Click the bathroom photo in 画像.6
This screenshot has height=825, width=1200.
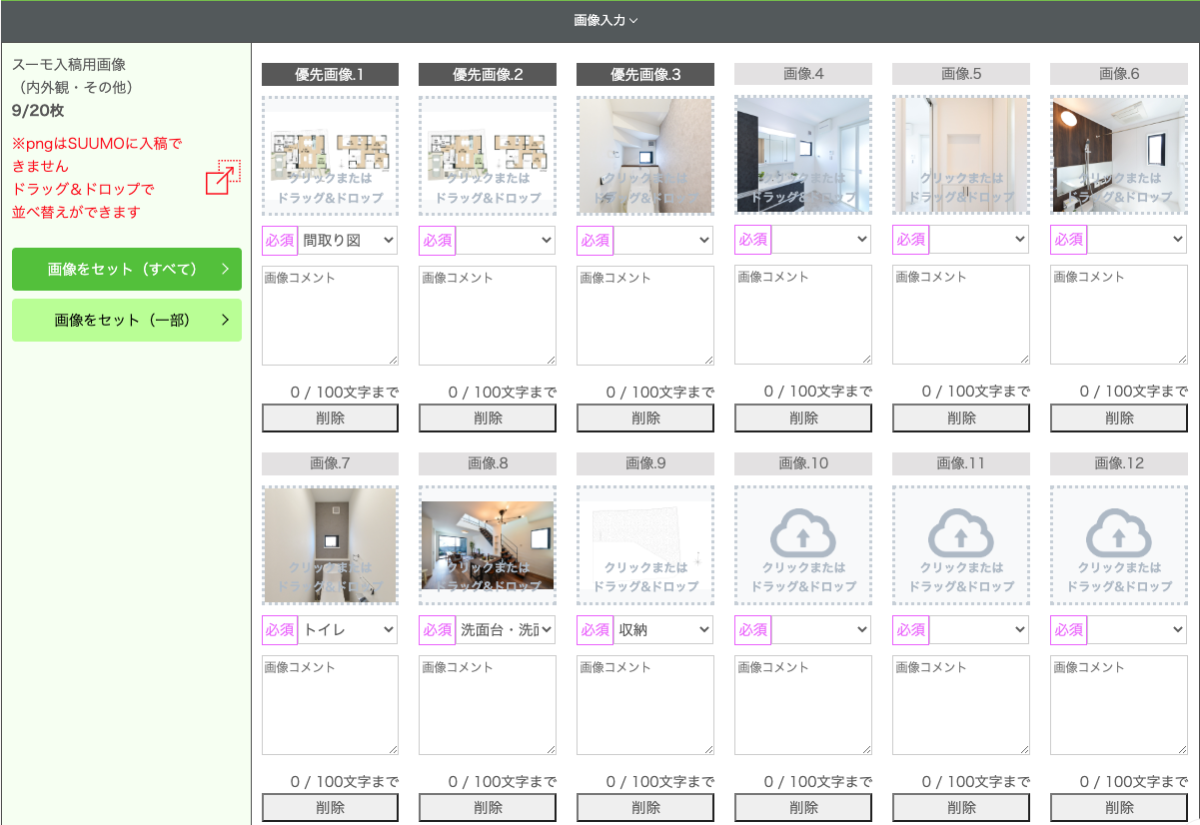pos(1119,155)
